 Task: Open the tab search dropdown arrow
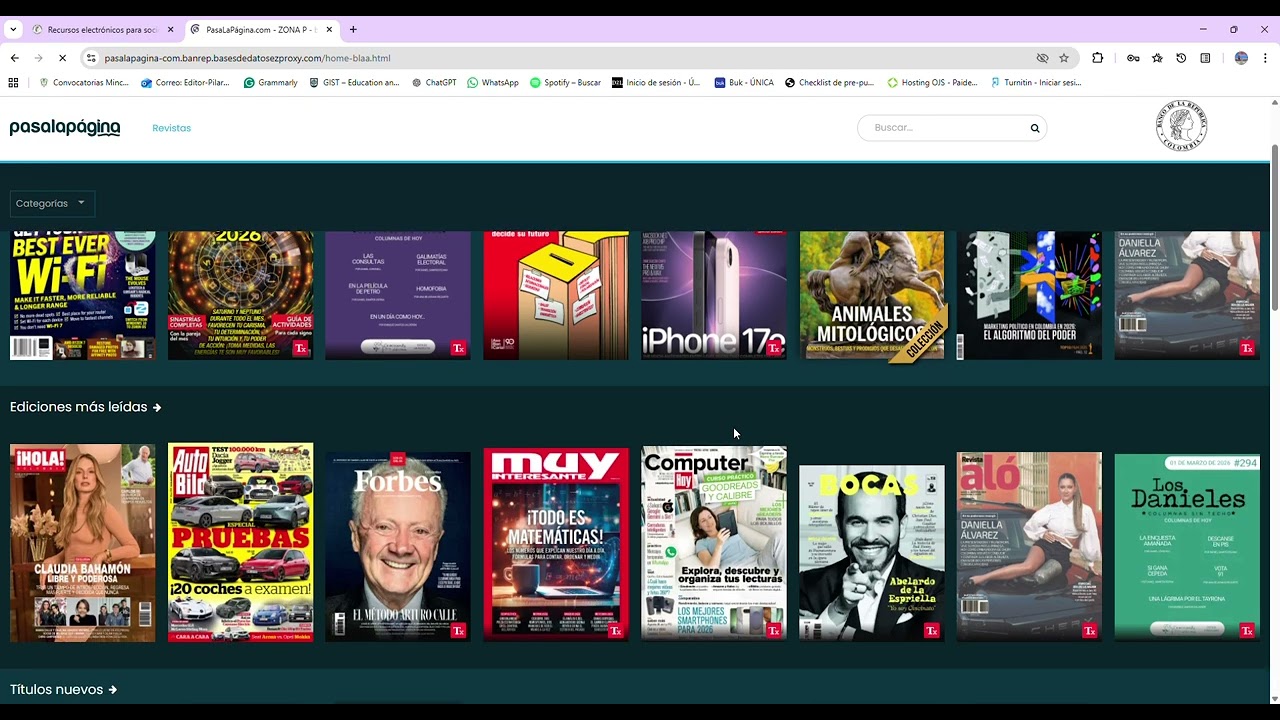pos(13,29)
